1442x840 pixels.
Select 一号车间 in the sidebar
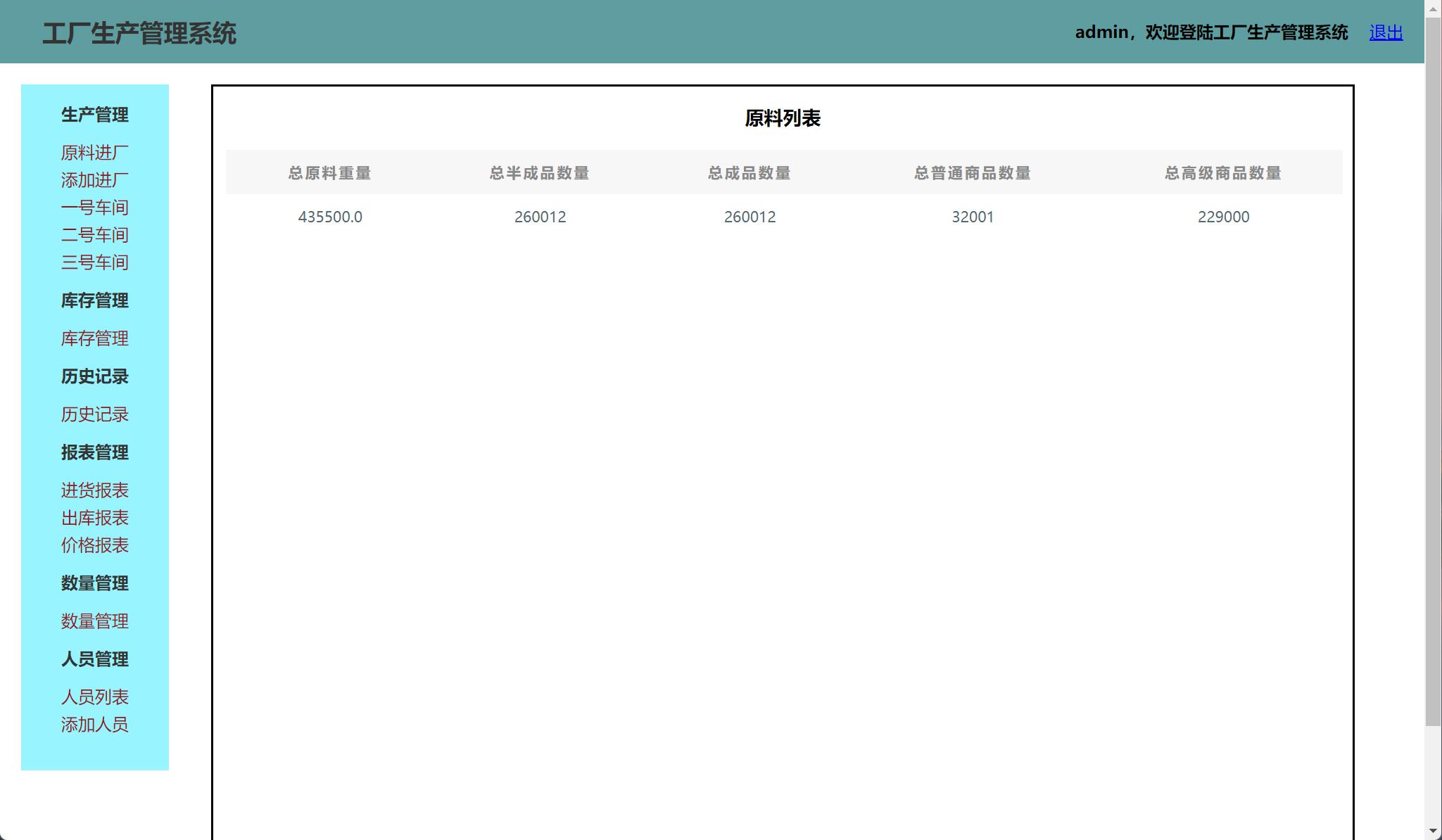click(x=94, y=207)
